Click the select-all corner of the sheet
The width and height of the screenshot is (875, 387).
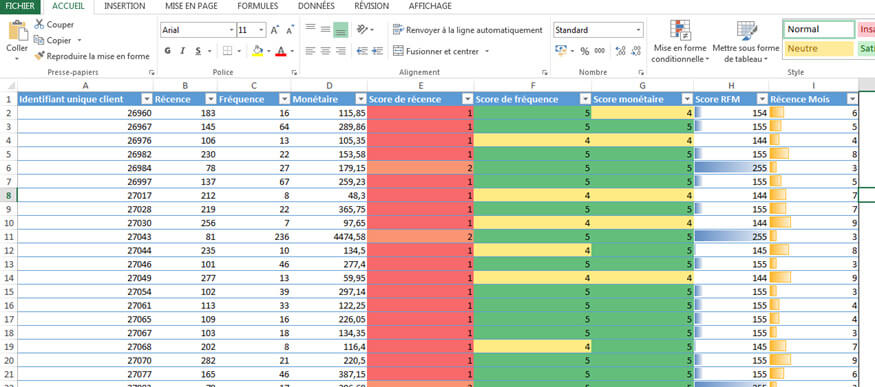pyautogui.click(x=8, y=85)
